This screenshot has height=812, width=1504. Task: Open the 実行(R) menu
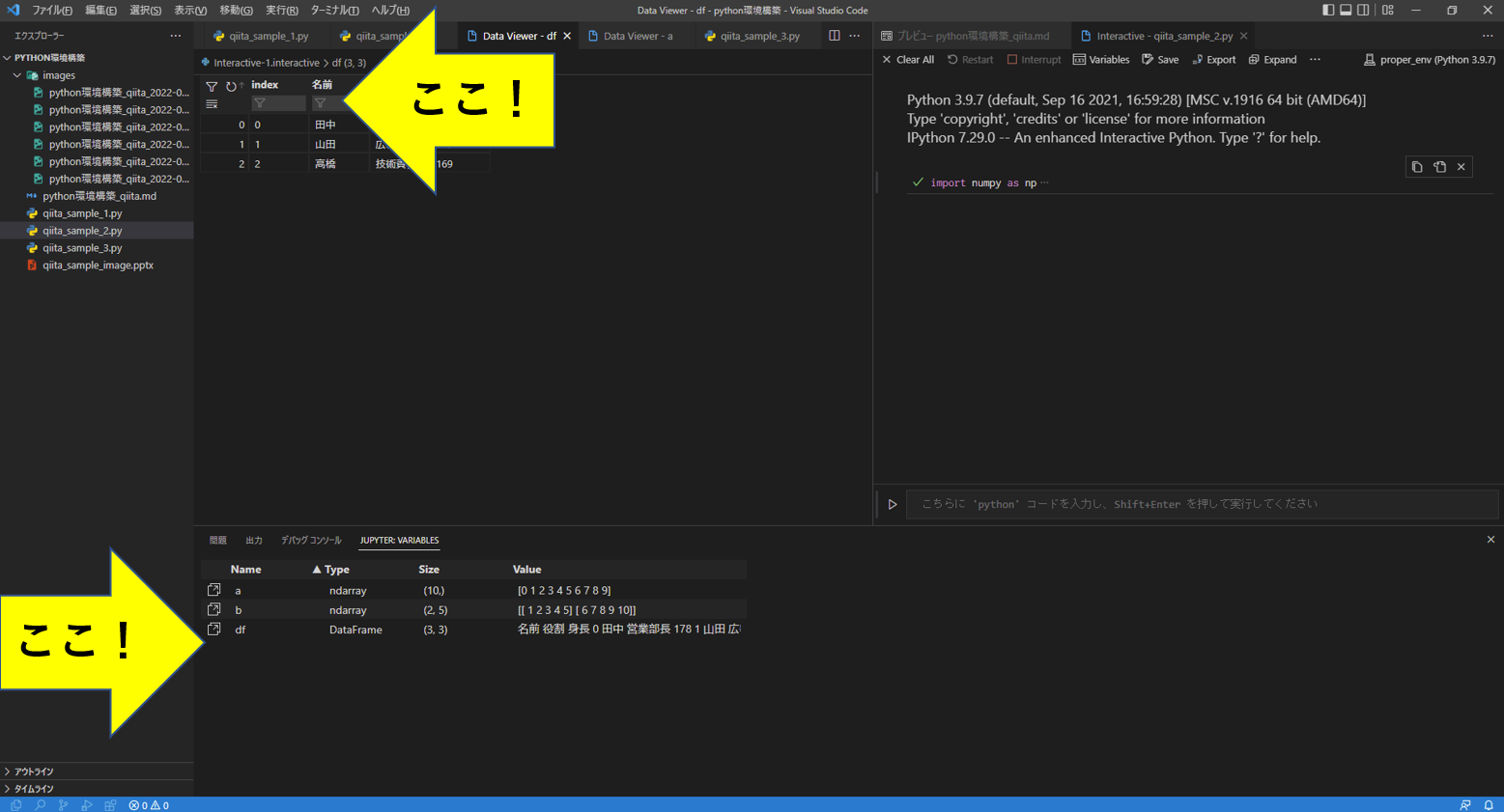click(280, 10)
